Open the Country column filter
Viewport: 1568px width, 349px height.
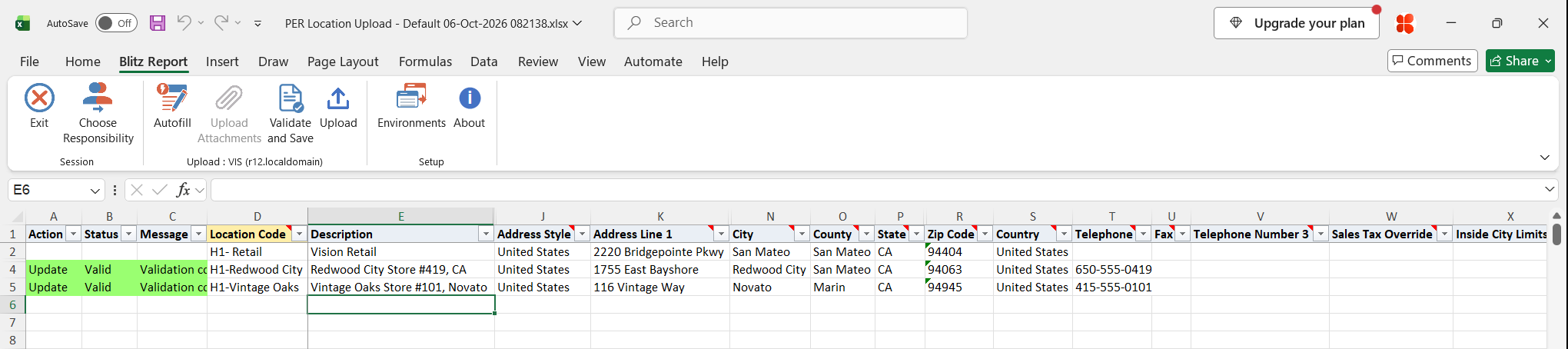point(1064,234)
